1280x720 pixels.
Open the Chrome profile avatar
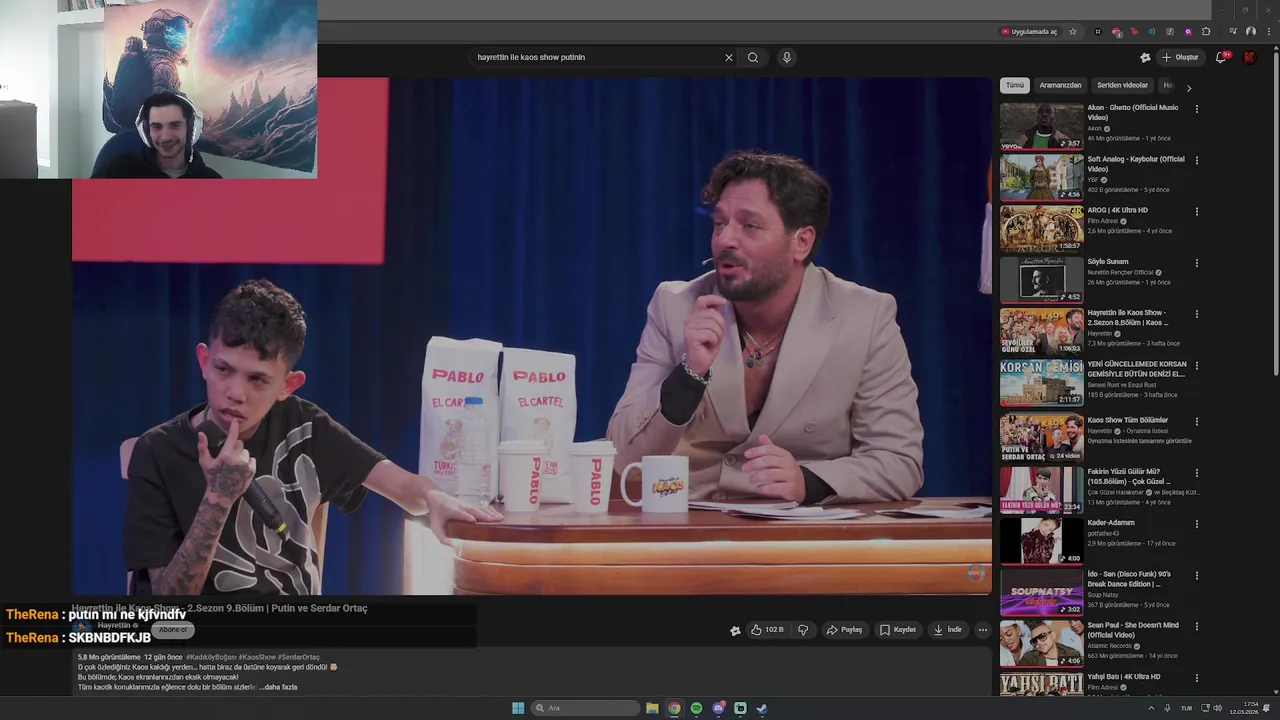(x=1251, y=31)
